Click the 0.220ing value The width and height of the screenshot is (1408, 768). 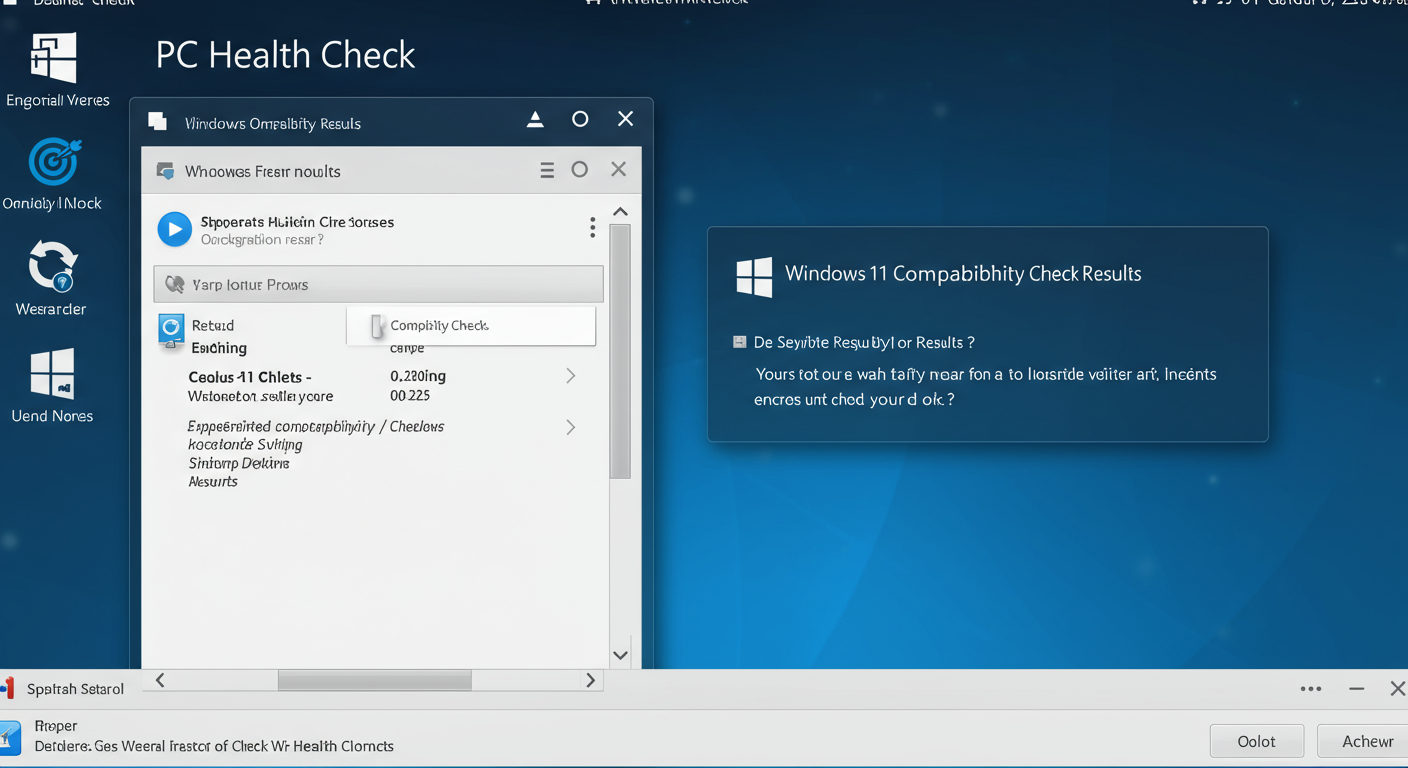(418, 376)
